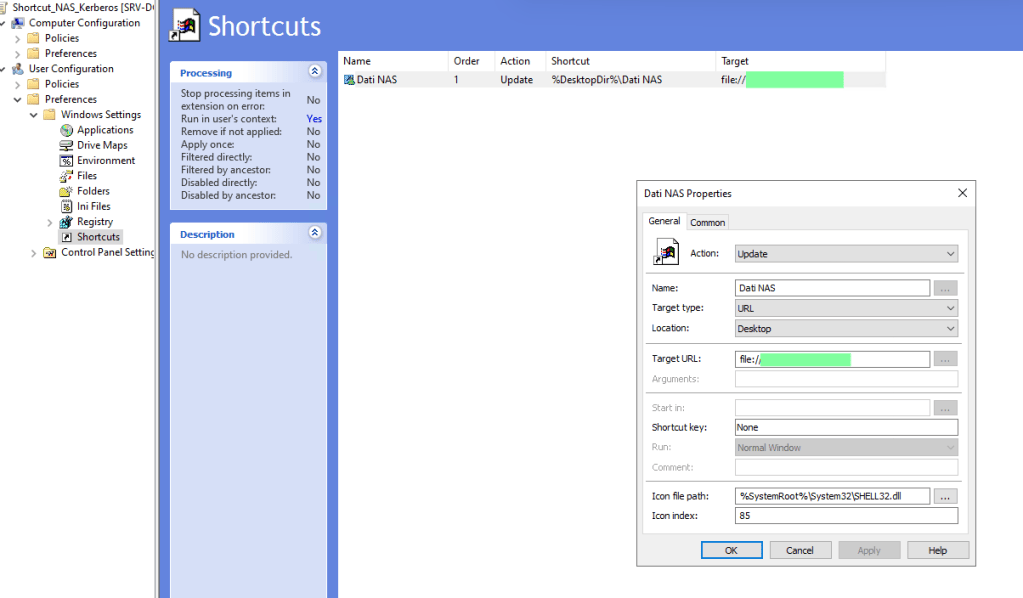Screen dimensions: 1023x598
Task: Click Cancel in Properties dialog
Action: pos(800,550)
